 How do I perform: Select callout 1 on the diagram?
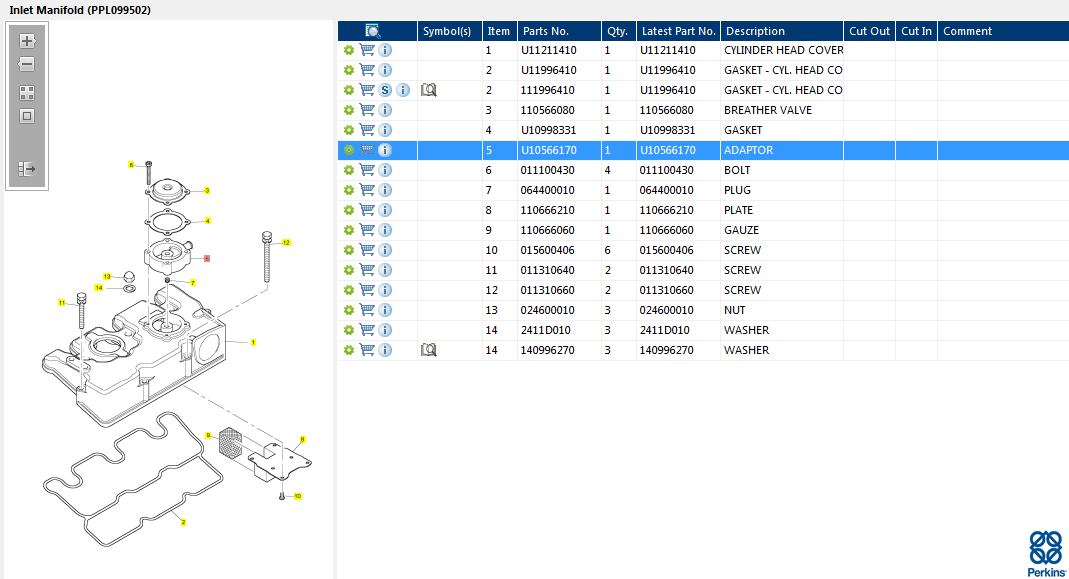click(253, 342)
